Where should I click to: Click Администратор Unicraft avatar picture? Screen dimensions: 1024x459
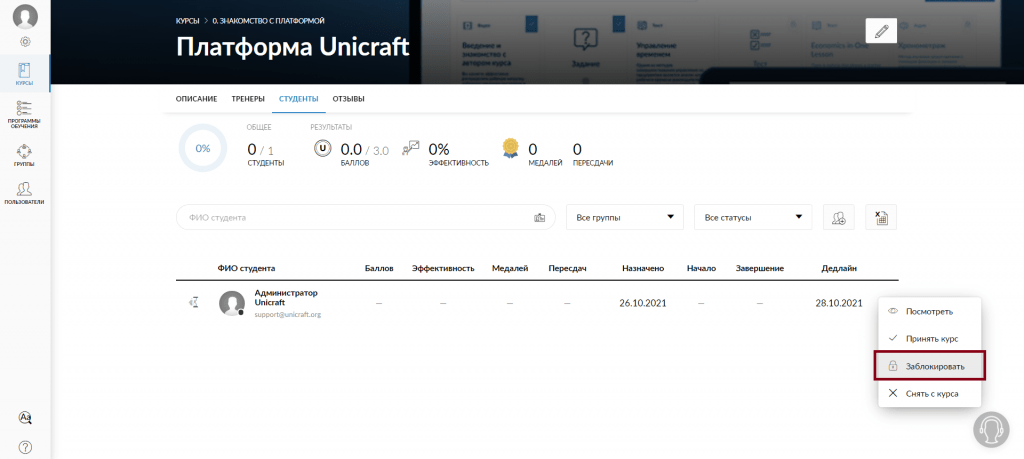[232, 304]
